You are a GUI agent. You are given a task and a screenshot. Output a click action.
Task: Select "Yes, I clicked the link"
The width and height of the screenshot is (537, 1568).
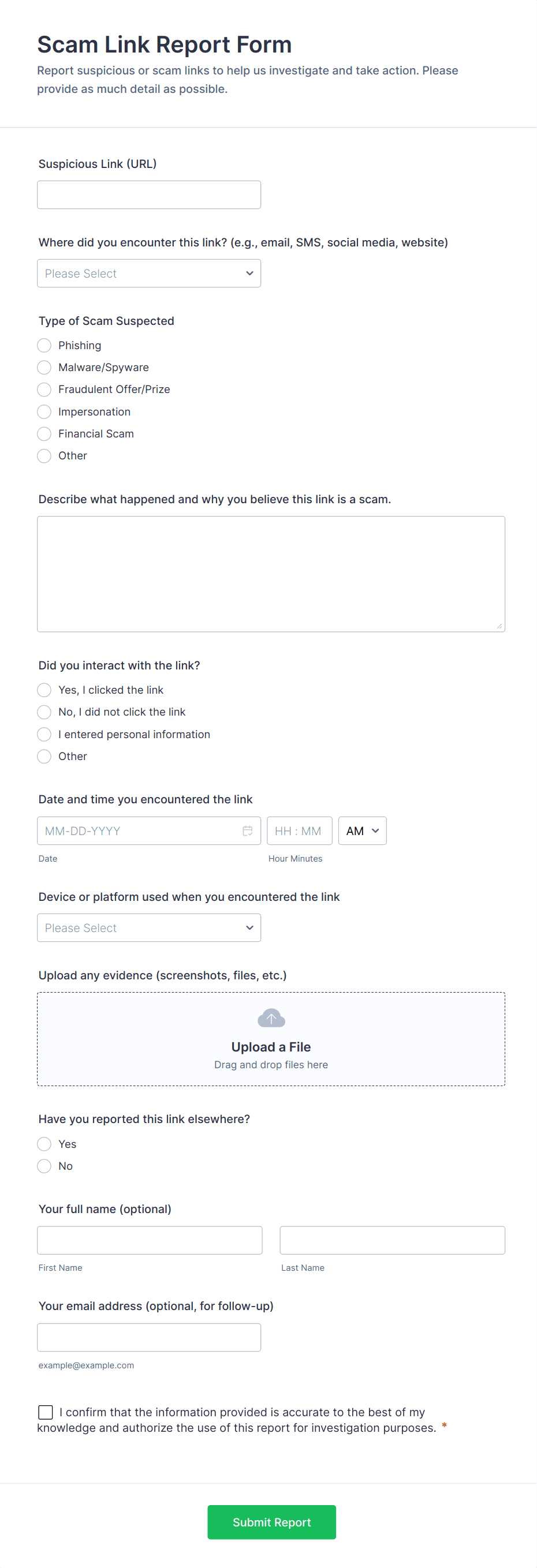click(44, 690)
